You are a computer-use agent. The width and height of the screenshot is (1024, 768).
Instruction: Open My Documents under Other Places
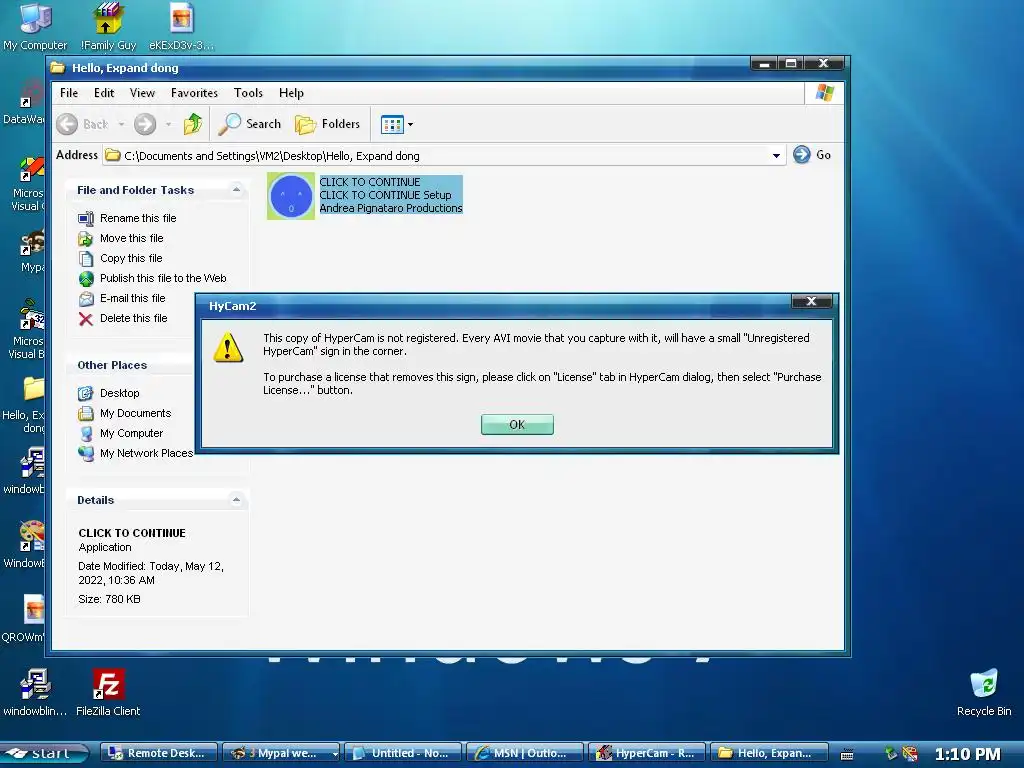point(125,413)
